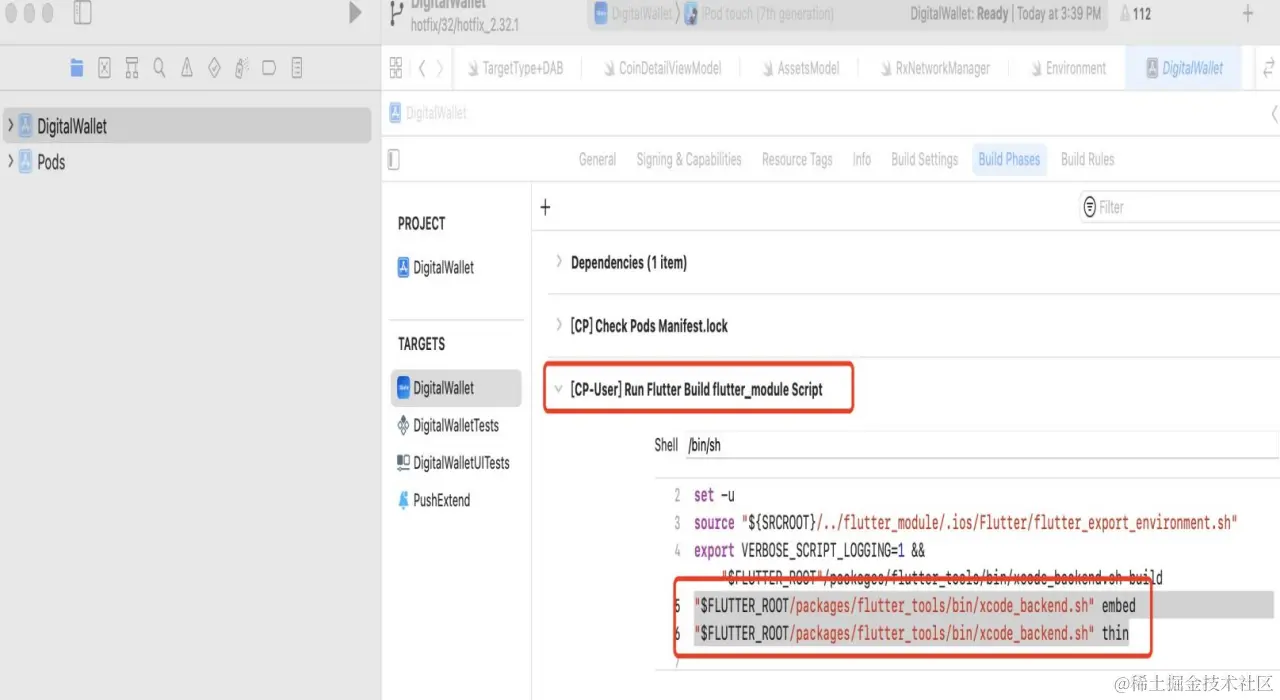Hide the project and targets list
The height and width of the screenshot is (700, 1280).
point(393,159)
